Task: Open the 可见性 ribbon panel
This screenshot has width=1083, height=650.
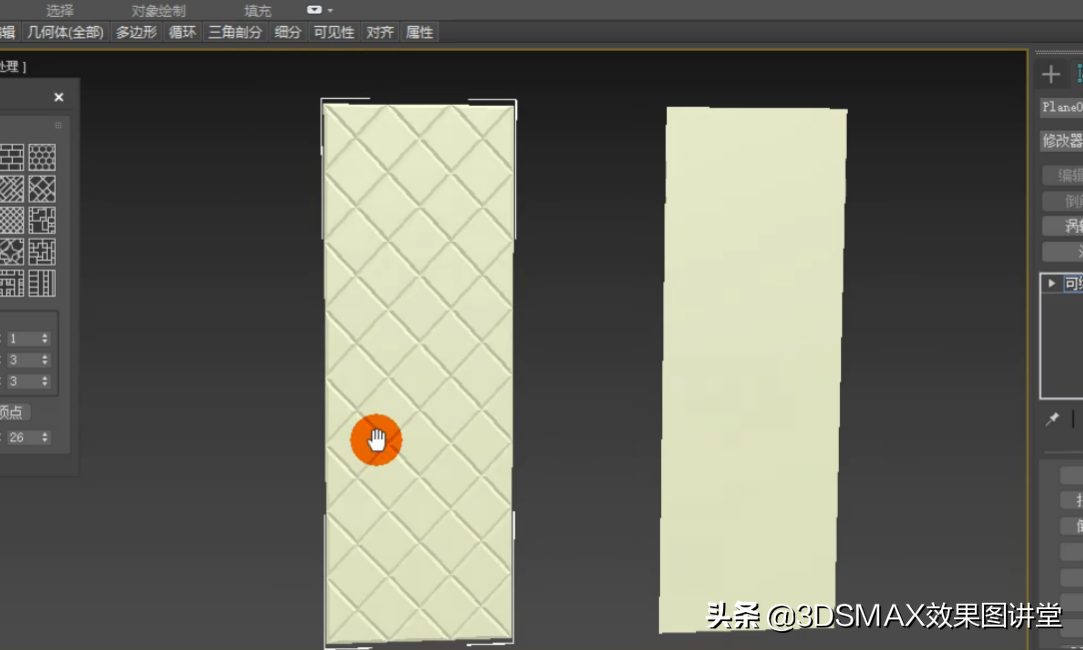Action: [x=334, y=32]
